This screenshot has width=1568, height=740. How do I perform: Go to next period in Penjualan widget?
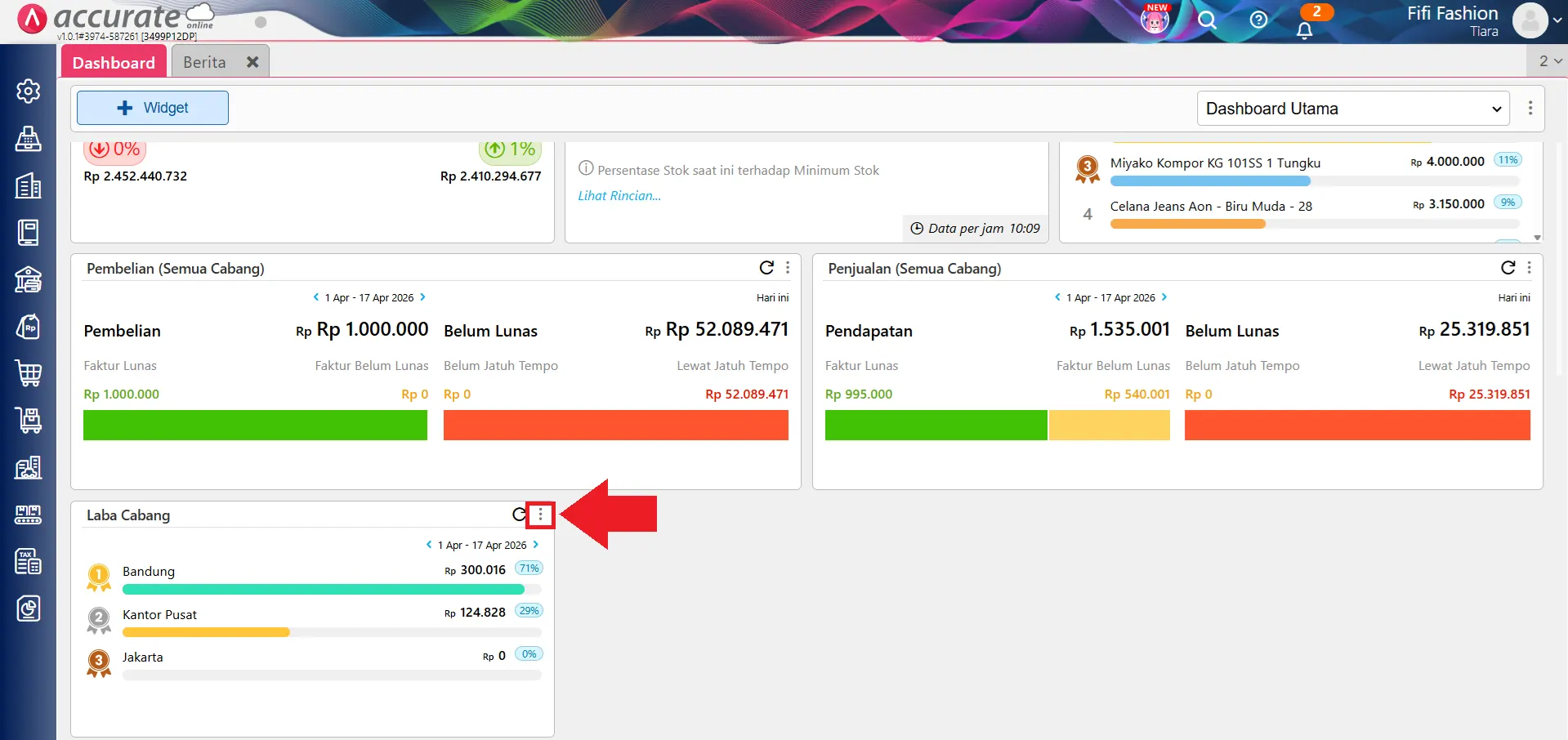(1164, 297)
